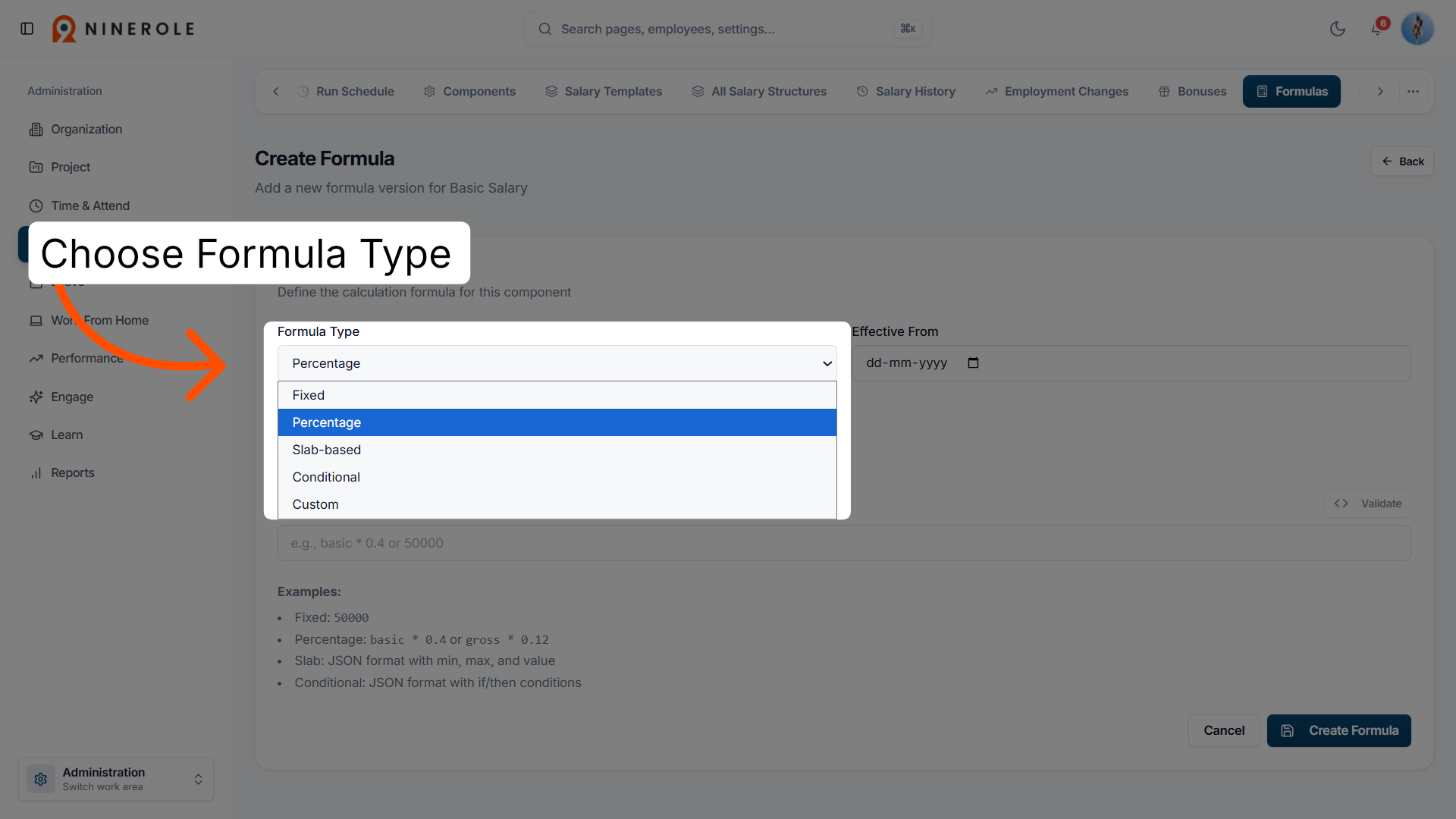Image resolution: width=1456 pixels, height=819 pixels.
Task: Open the Salary History tab
Action: coord(906,91)
